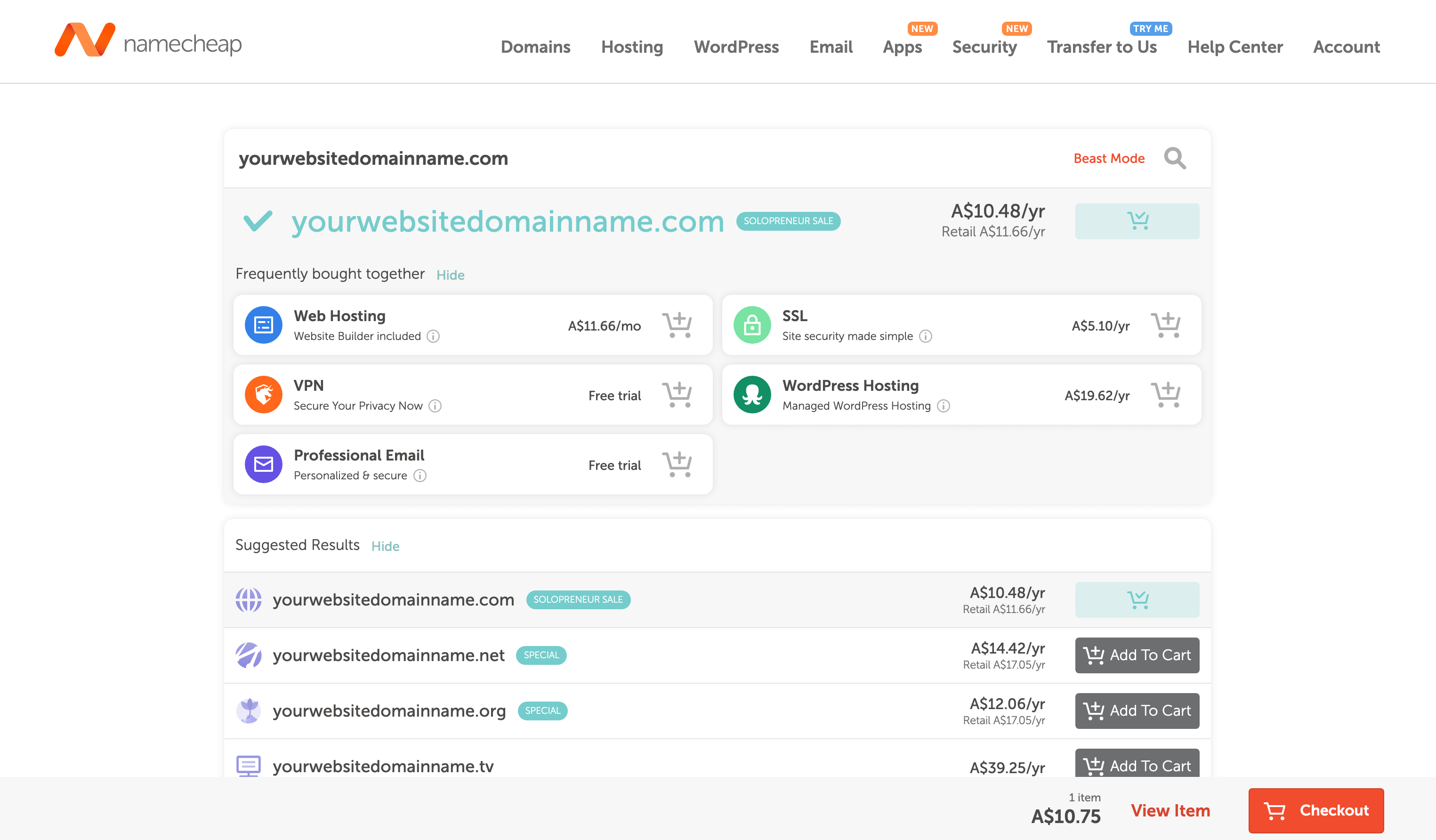Click the Web Hosting blue icon
The image size is (1436, 840).
point(263,325)
